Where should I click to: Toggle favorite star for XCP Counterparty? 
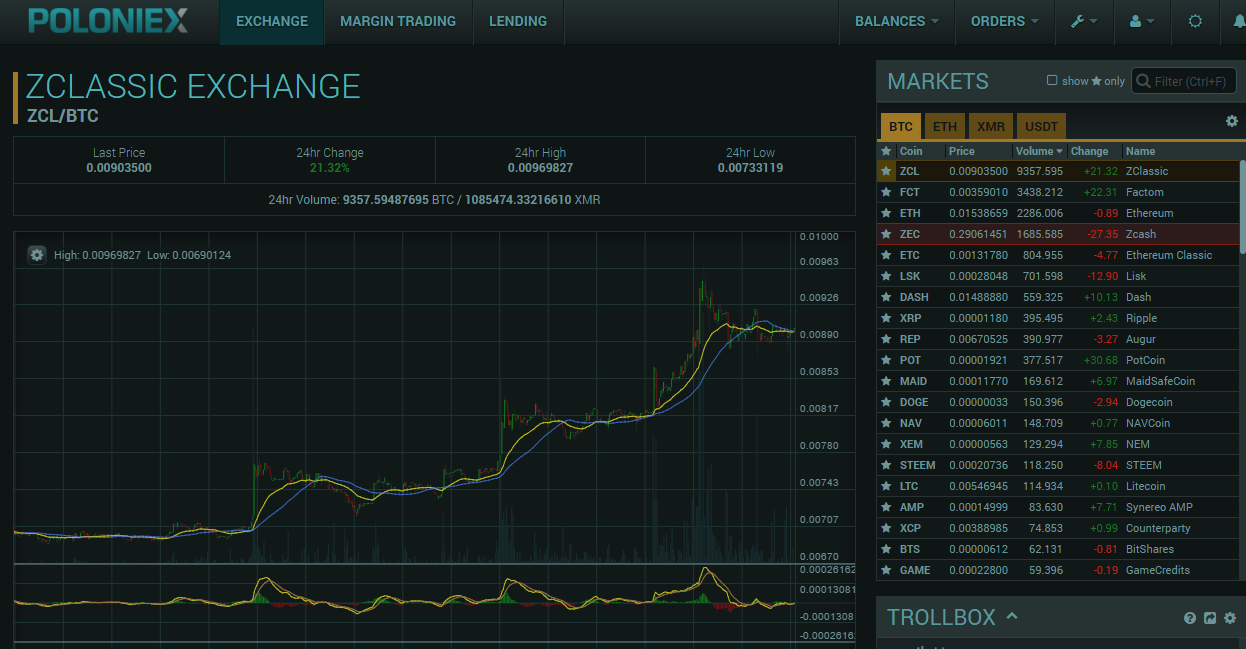[x=885, y=528]
